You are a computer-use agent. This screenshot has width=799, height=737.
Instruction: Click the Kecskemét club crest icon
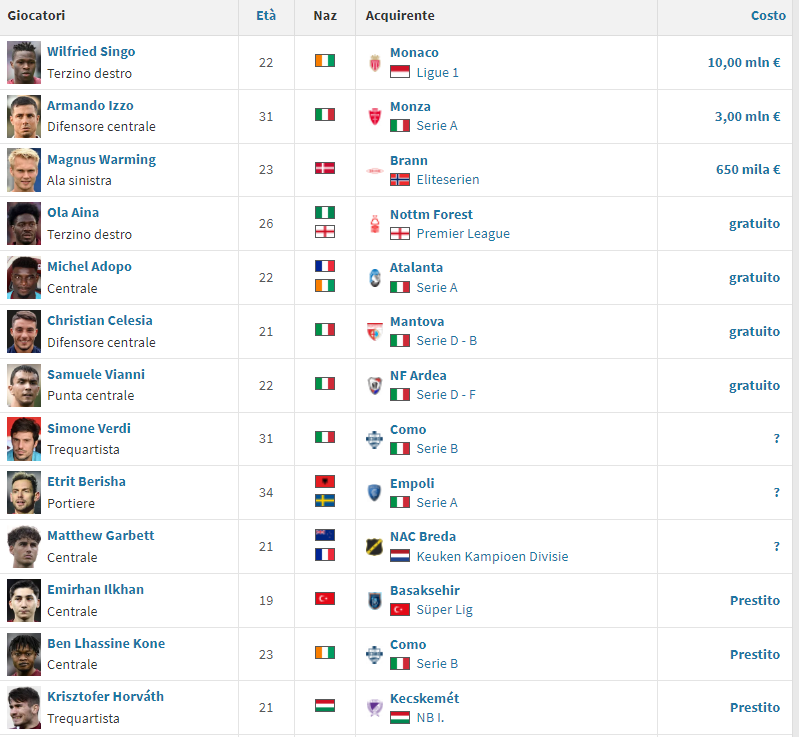pos(375,708)
